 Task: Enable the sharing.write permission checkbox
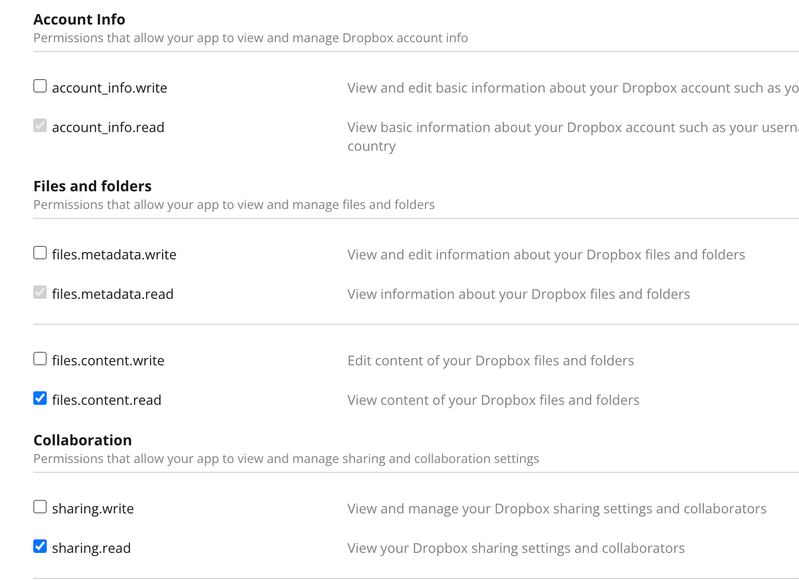40,507
